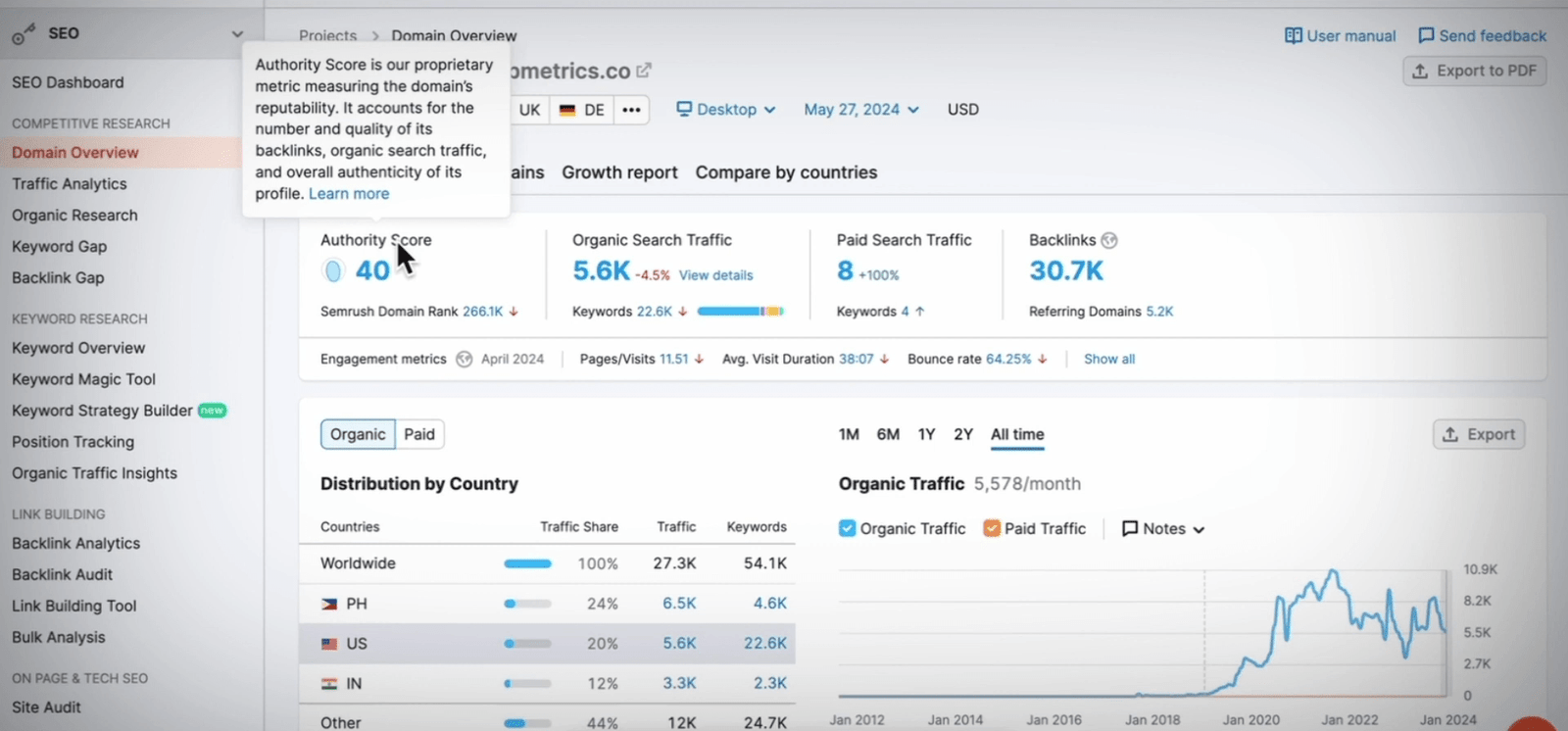Open Organic Traffic Insights

click(x=94, y=473)
